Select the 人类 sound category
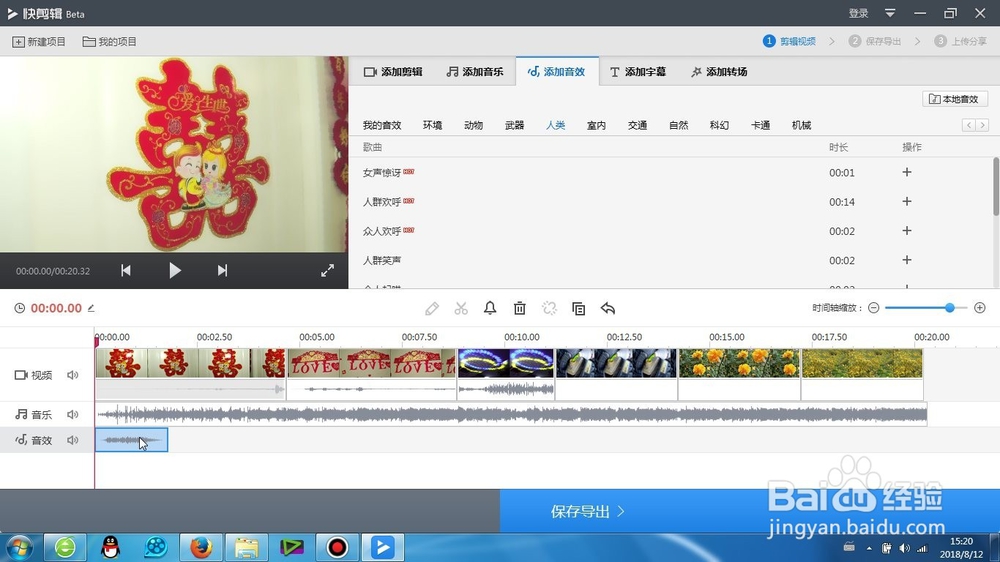 click(555, 125)
